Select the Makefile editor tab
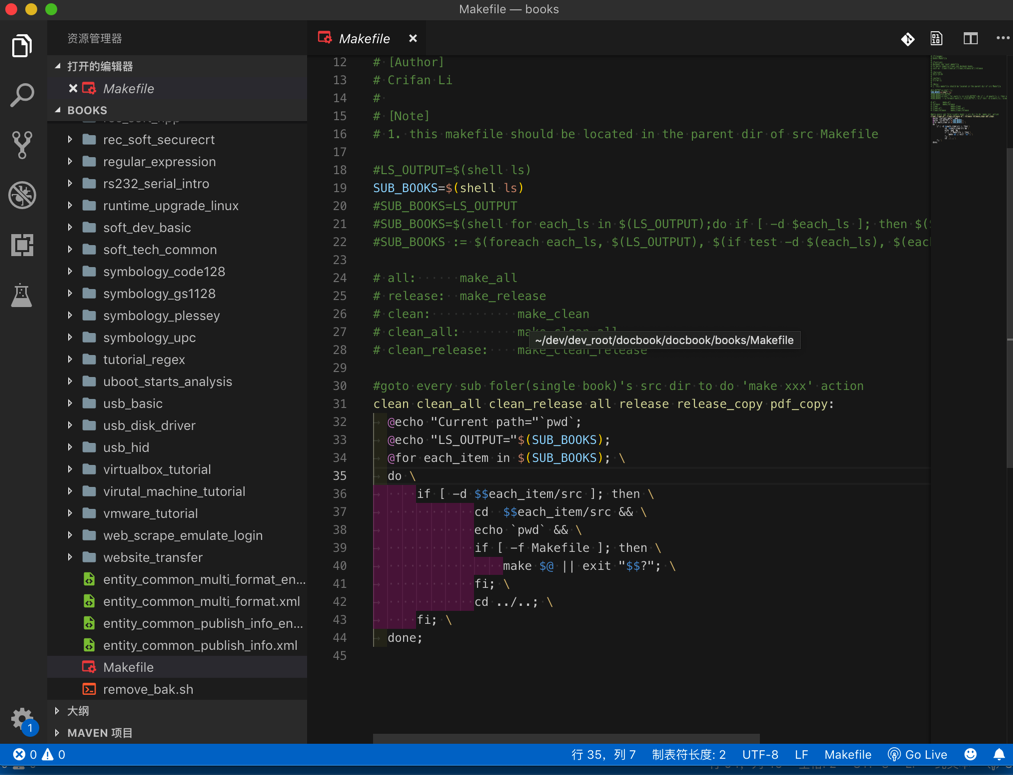This screenshot has height=775, width=1013. pos(363,39)
